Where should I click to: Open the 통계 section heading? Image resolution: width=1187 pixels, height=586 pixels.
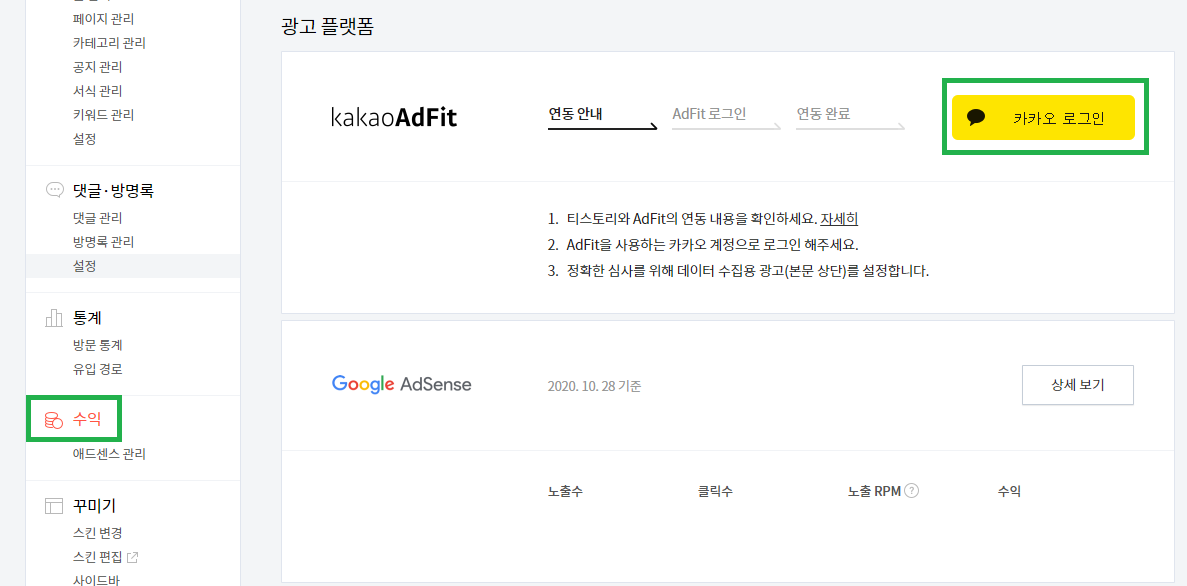88,318
